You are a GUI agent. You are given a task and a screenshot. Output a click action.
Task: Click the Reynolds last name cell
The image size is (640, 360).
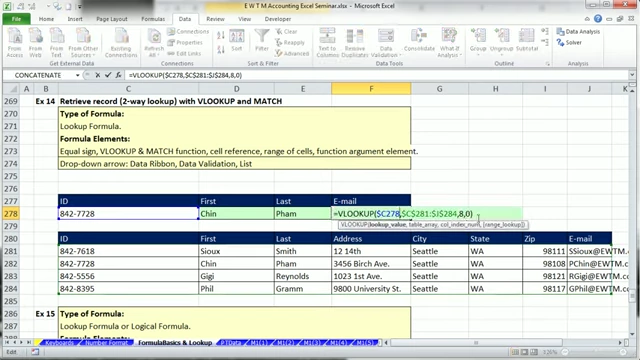pos(302,276)
